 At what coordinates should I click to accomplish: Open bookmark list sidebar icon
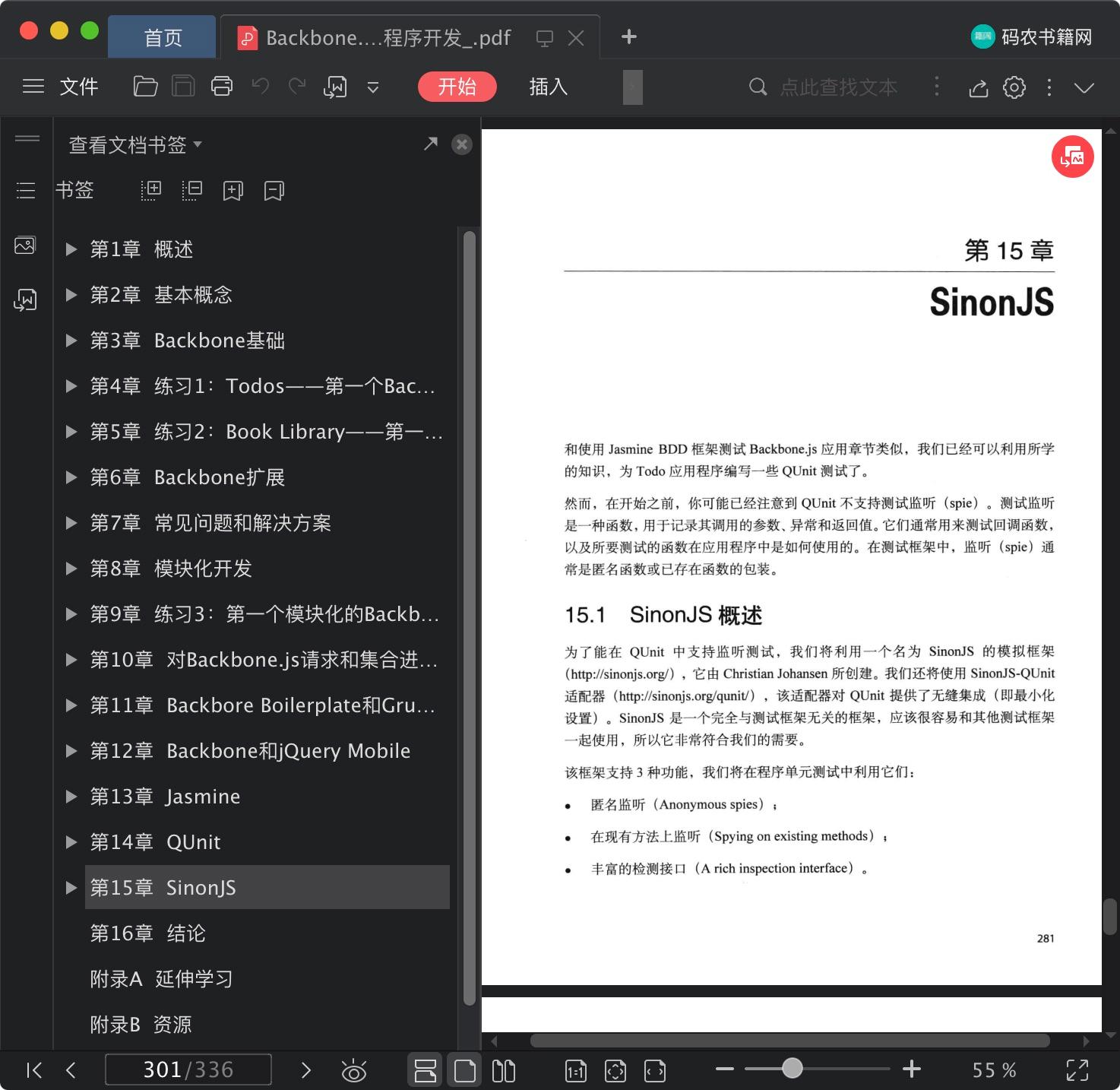pos(26,190)
